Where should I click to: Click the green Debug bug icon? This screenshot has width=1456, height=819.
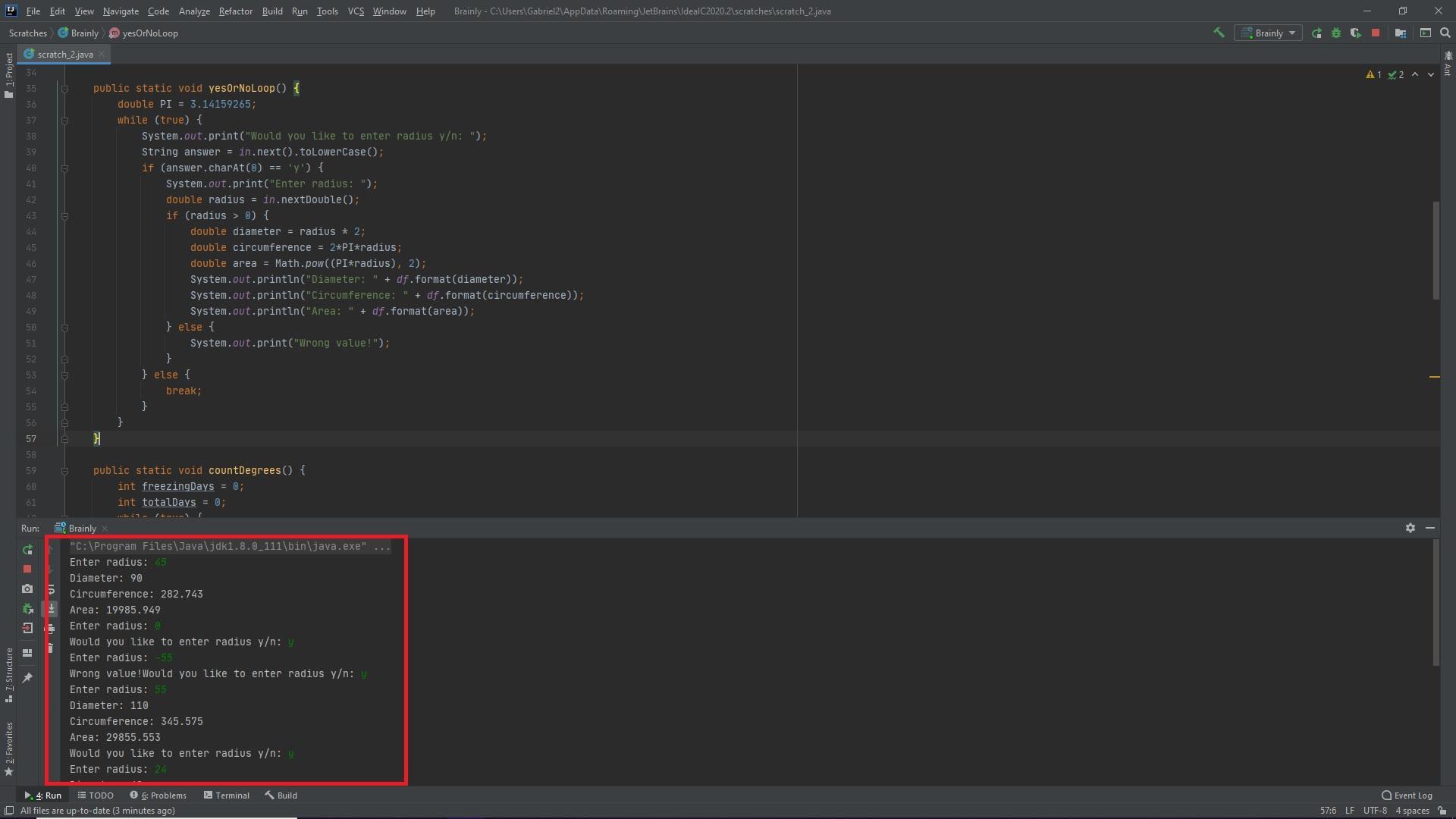(1336, 33)
